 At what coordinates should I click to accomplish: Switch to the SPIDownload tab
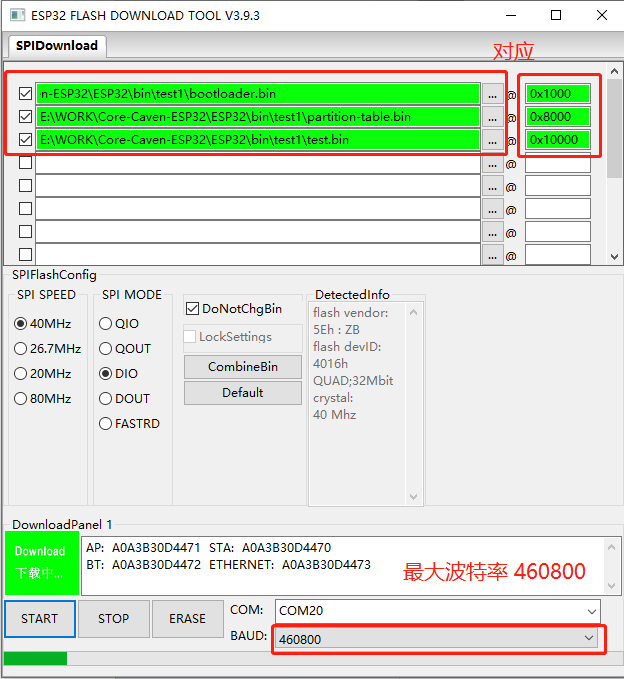coord(57,46)
